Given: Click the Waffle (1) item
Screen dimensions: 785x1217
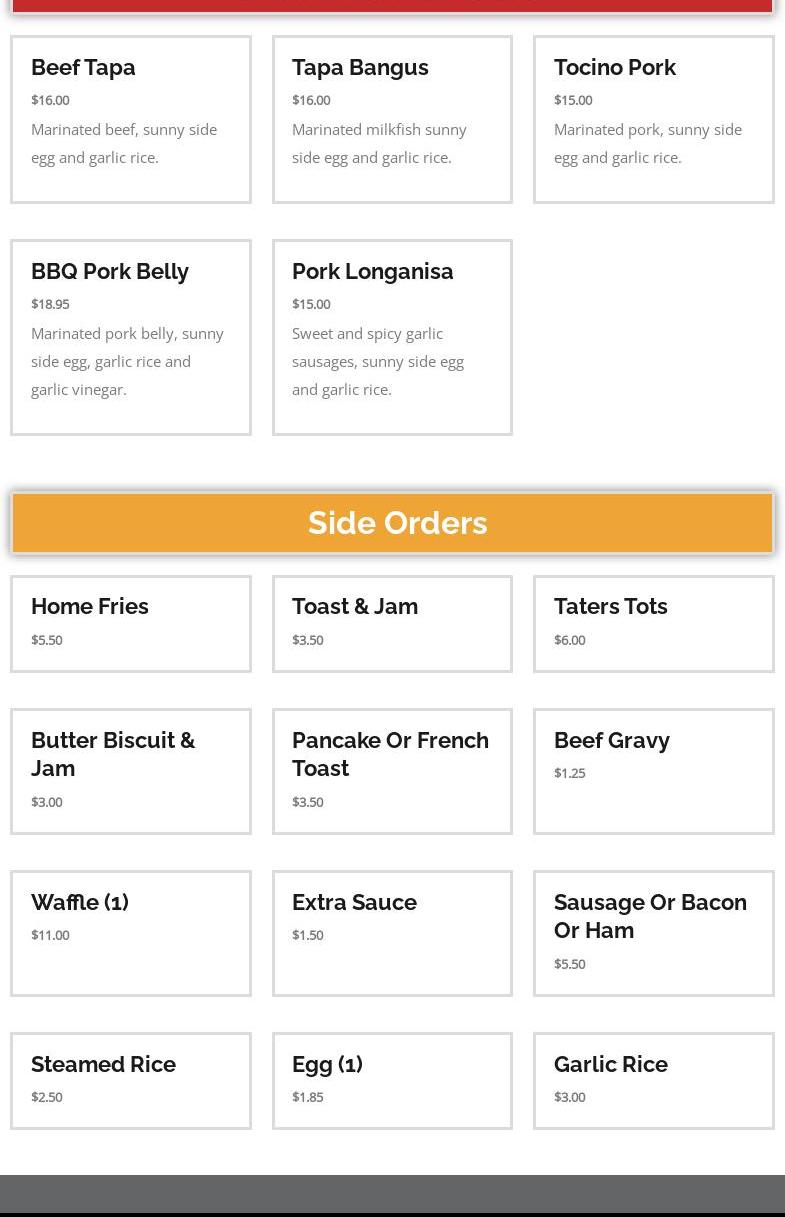Looking at the screenshot, I should [80, 903].
